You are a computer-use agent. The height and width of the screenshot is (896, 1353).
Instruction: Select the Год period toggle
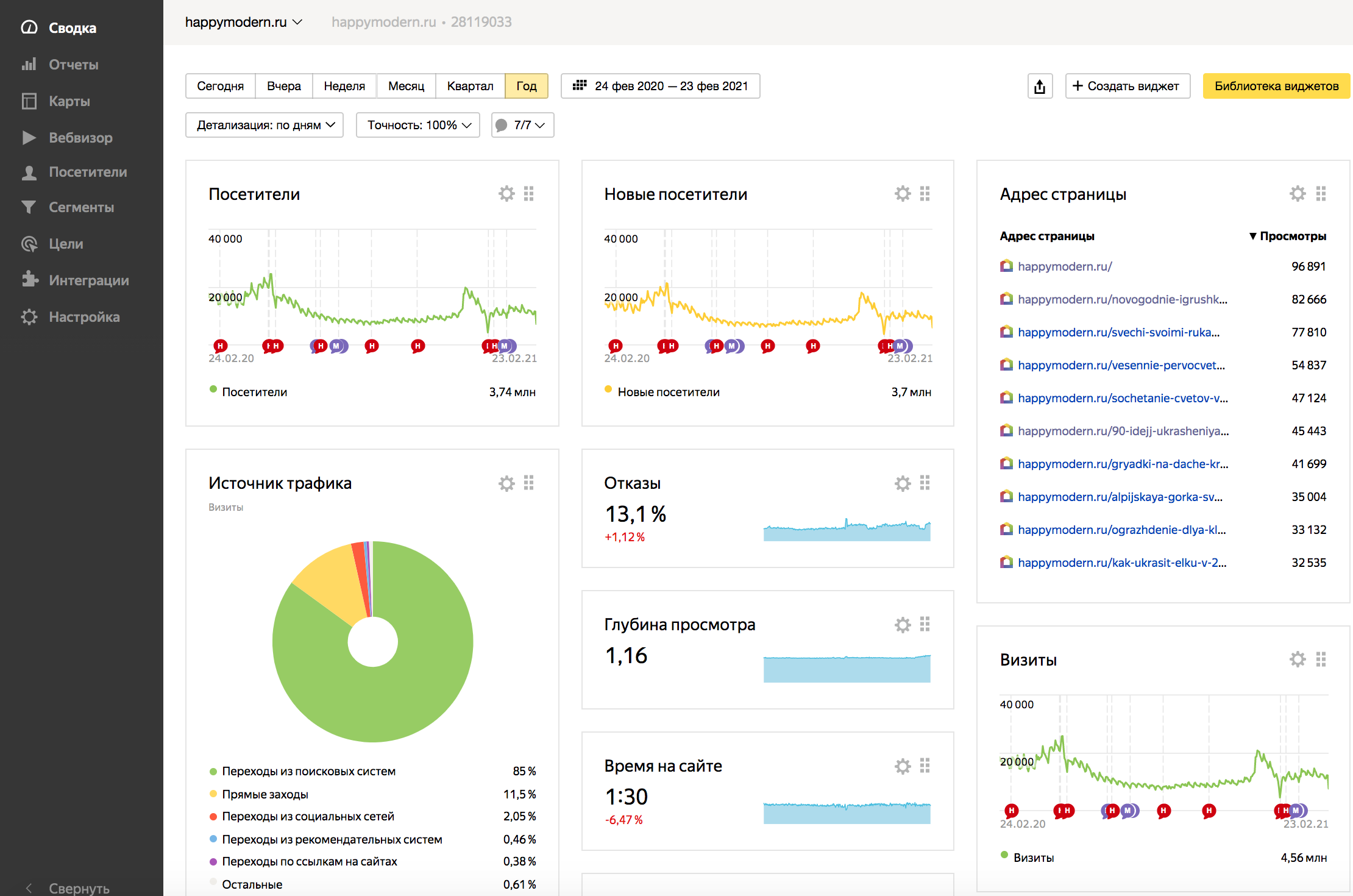click(x=526, y=86)
